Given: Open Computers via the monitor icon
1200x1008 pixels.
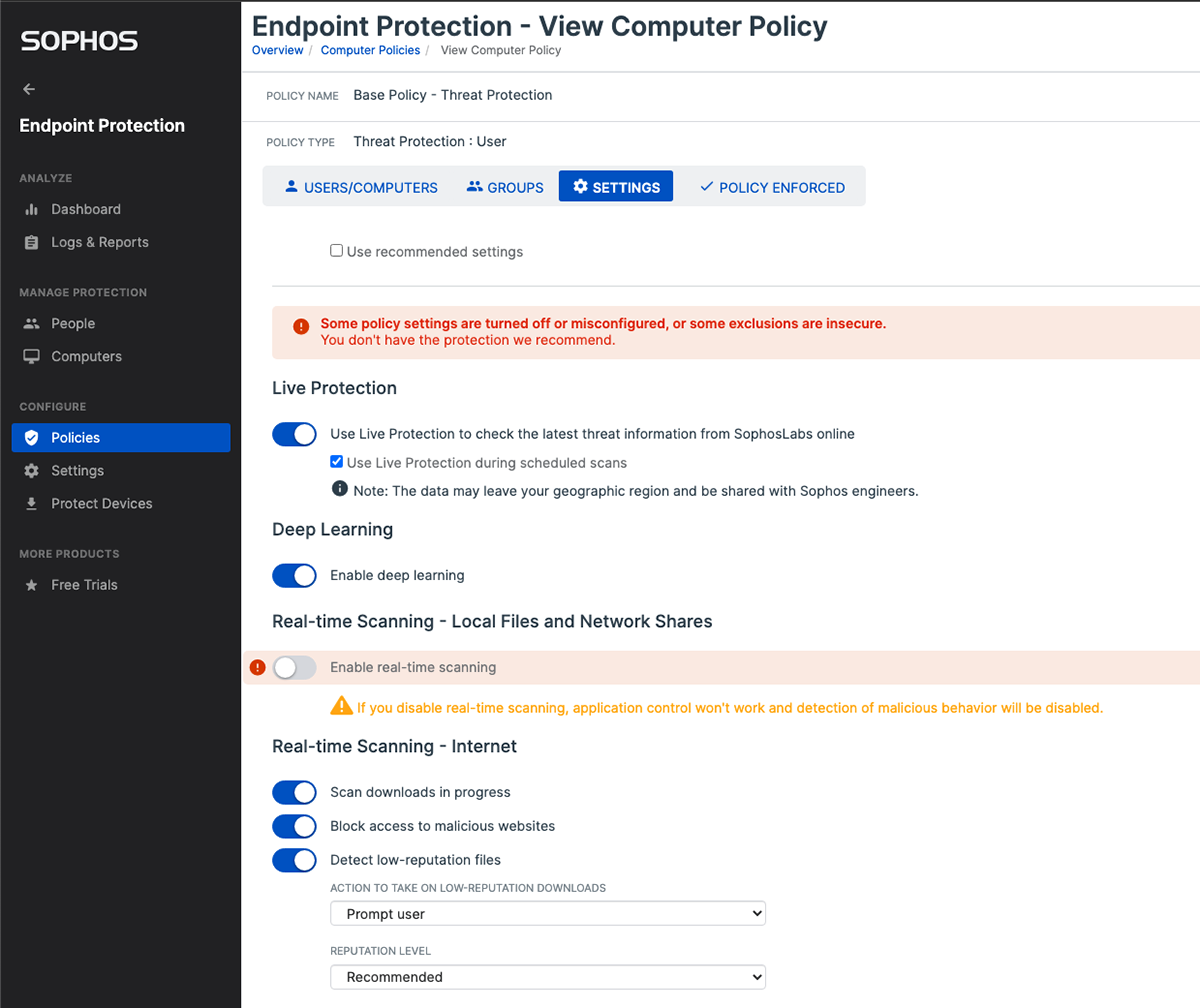Looking at the screenshot, I should pos(31,357).
